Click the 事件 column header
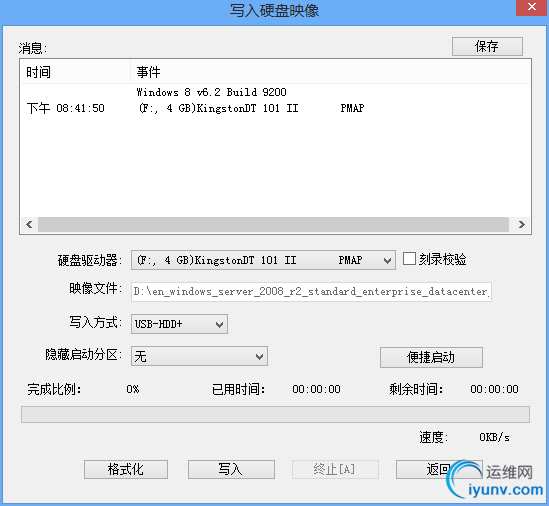This screenshot has height=506, width=549. click(x=331, y=72)
